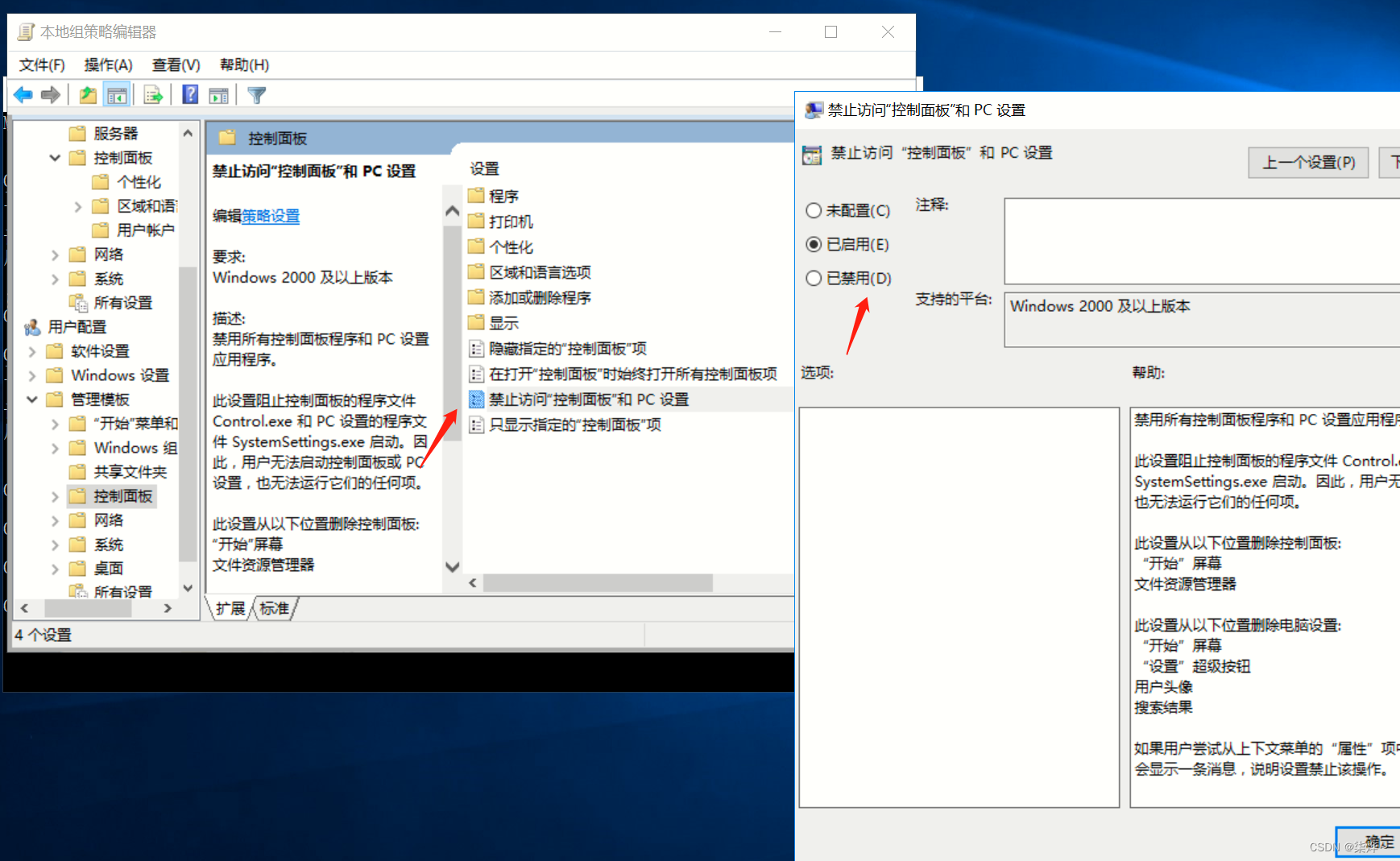Screen dimensions: 1400x861
Task: Select 在打开"控制面板"时始终打开所有控制面板项 policy row
Action: tap(632, 374)
